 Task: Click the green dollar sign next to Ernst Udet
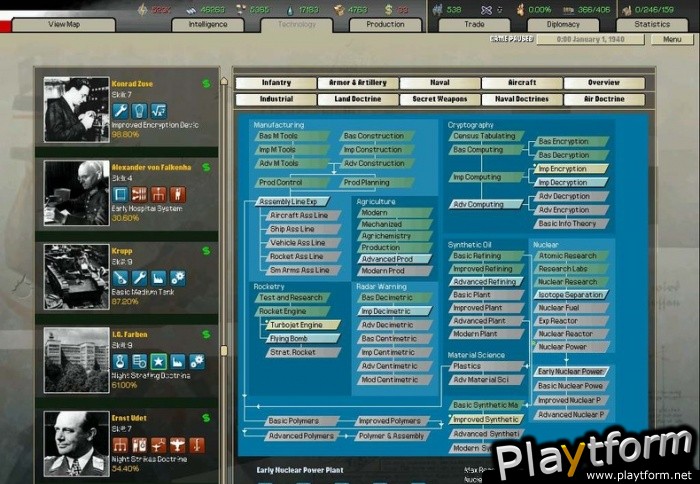tap(206, 418)
